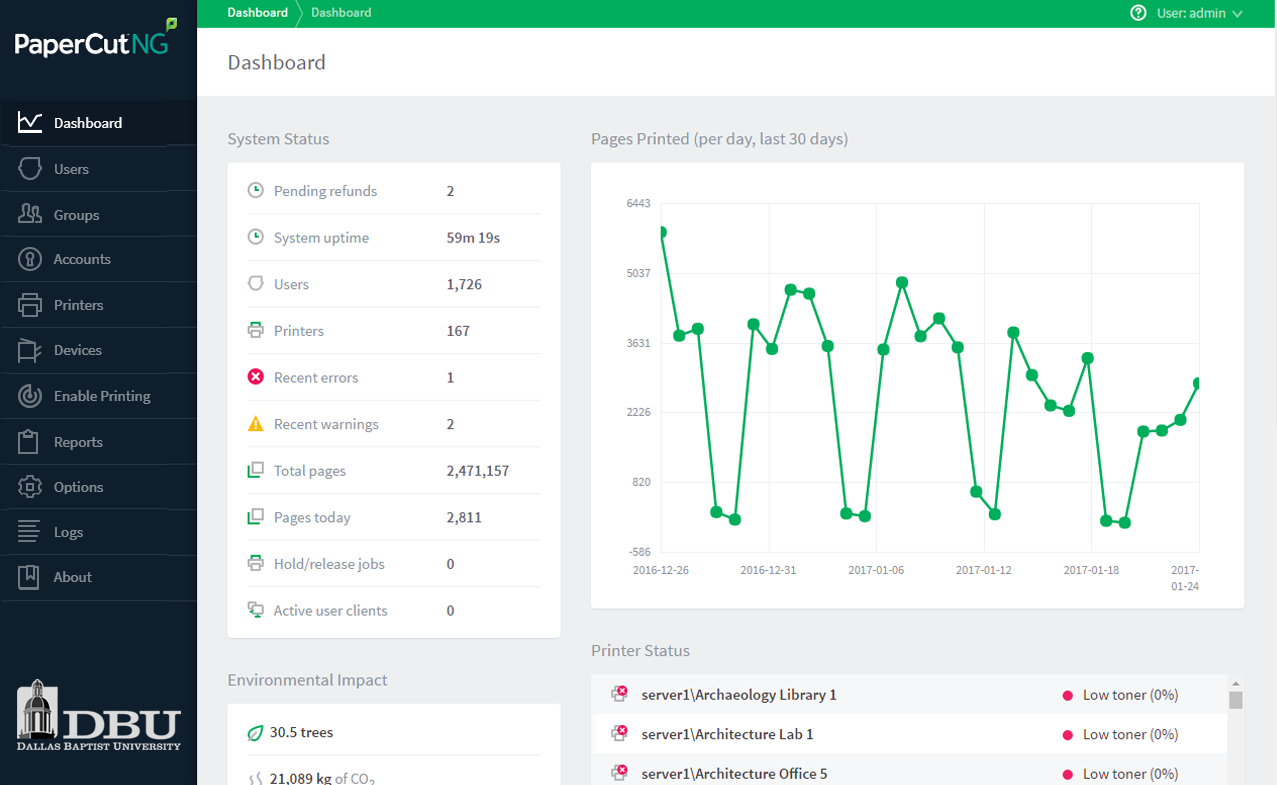The image size is (1277, 785).
Task: Expand the User: admin dropdown
Action: click(1199, 13)
